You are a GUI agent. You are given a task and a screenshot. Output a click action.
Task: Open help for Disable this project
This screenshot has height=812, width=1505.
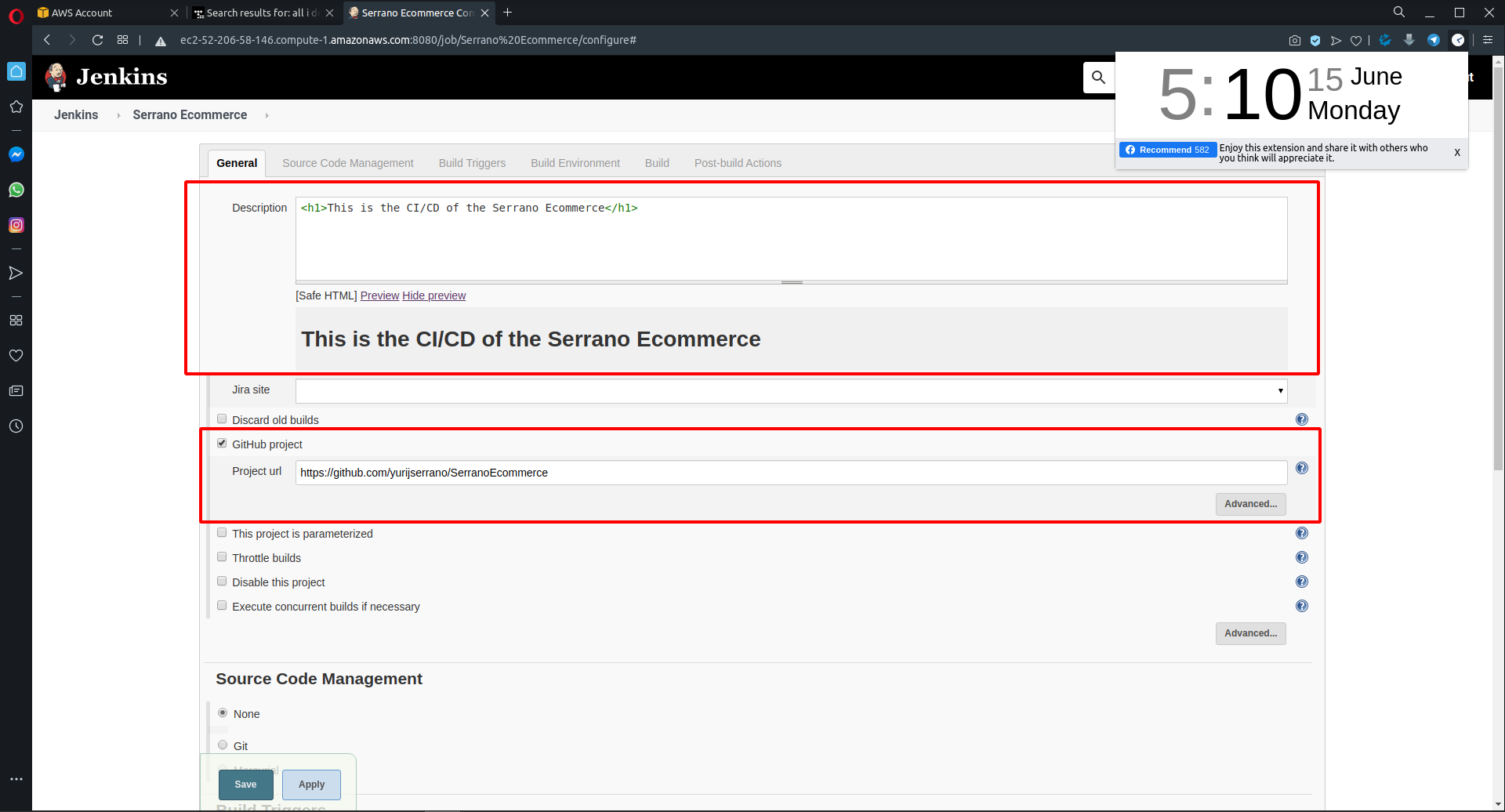(1302, 582)
